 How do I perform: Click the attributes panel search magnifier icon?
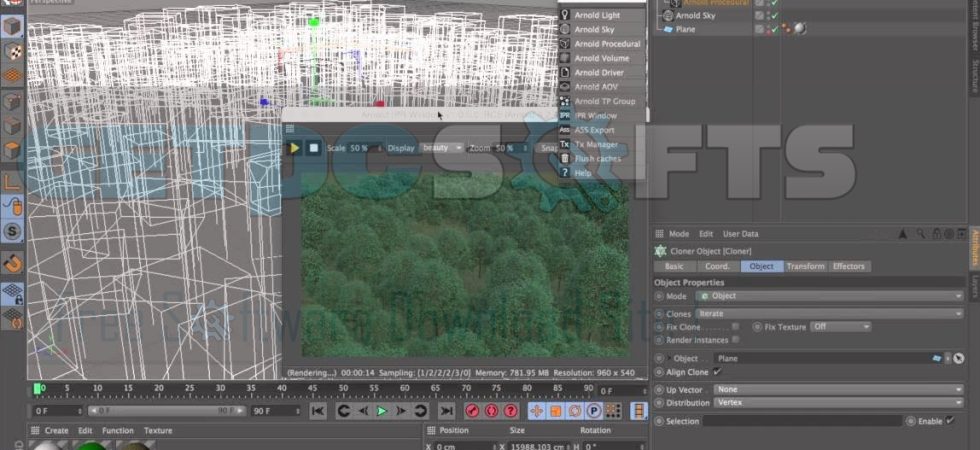point(922,234)
